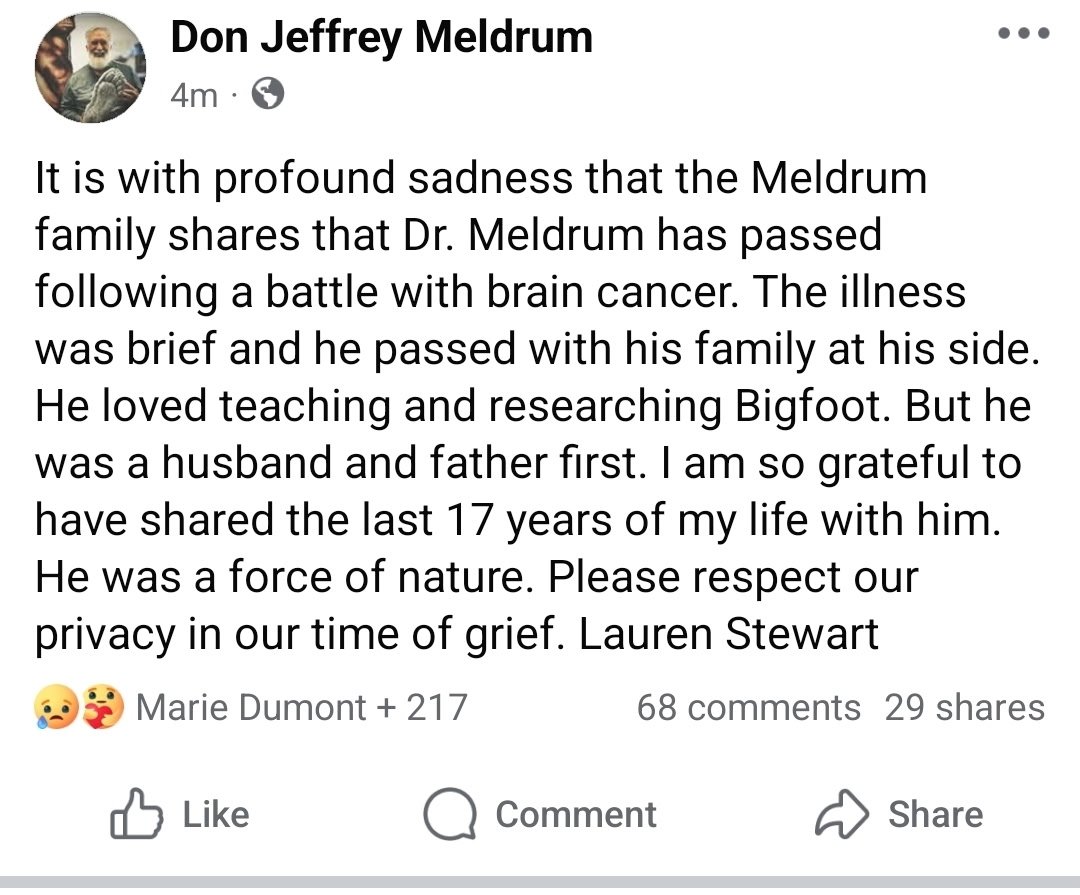Select the Lauren Stewart signature text

pyautogui.click(x=729, y=634)
